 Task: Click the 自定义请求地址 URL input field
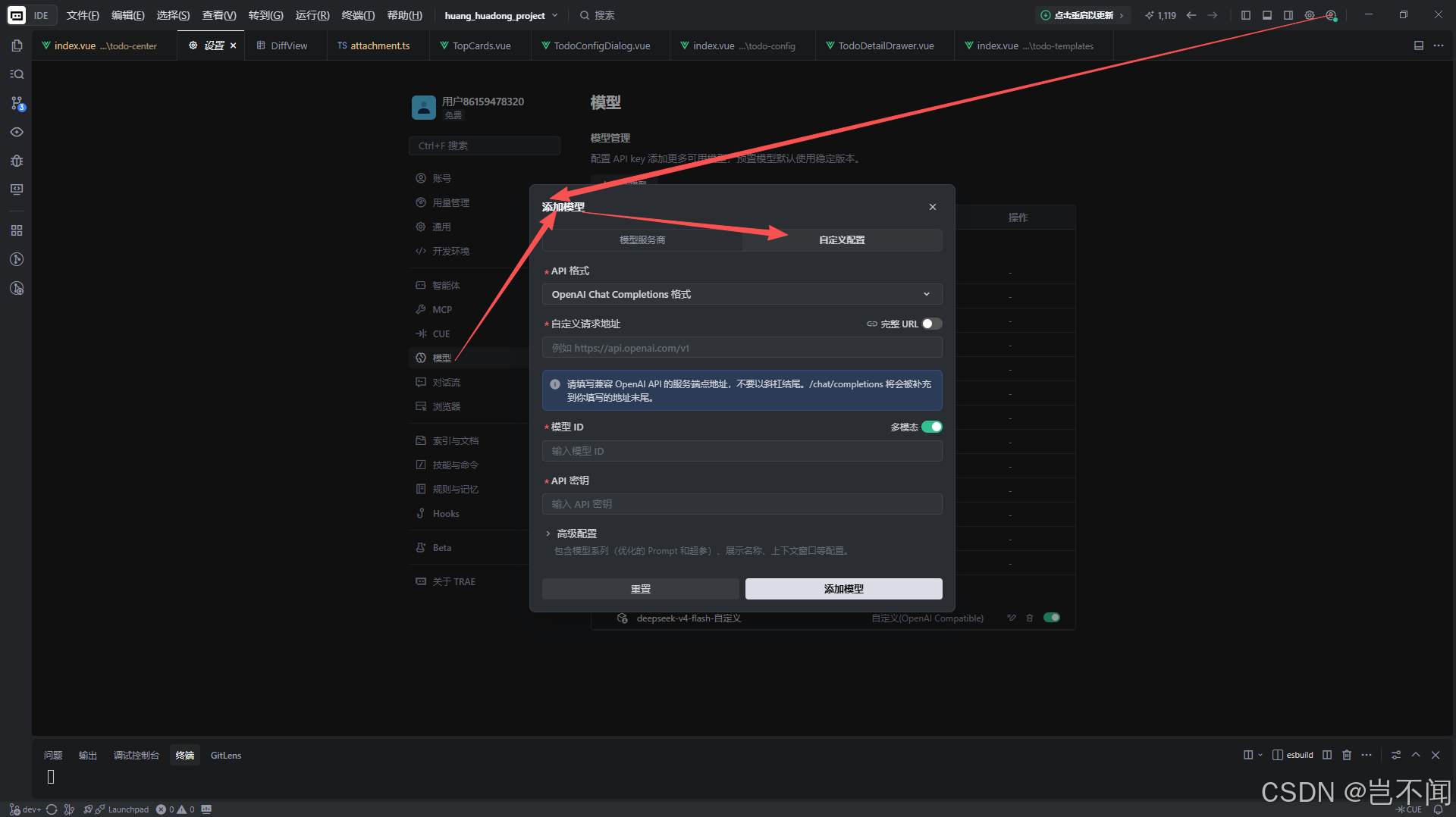[x=742, y=348]
